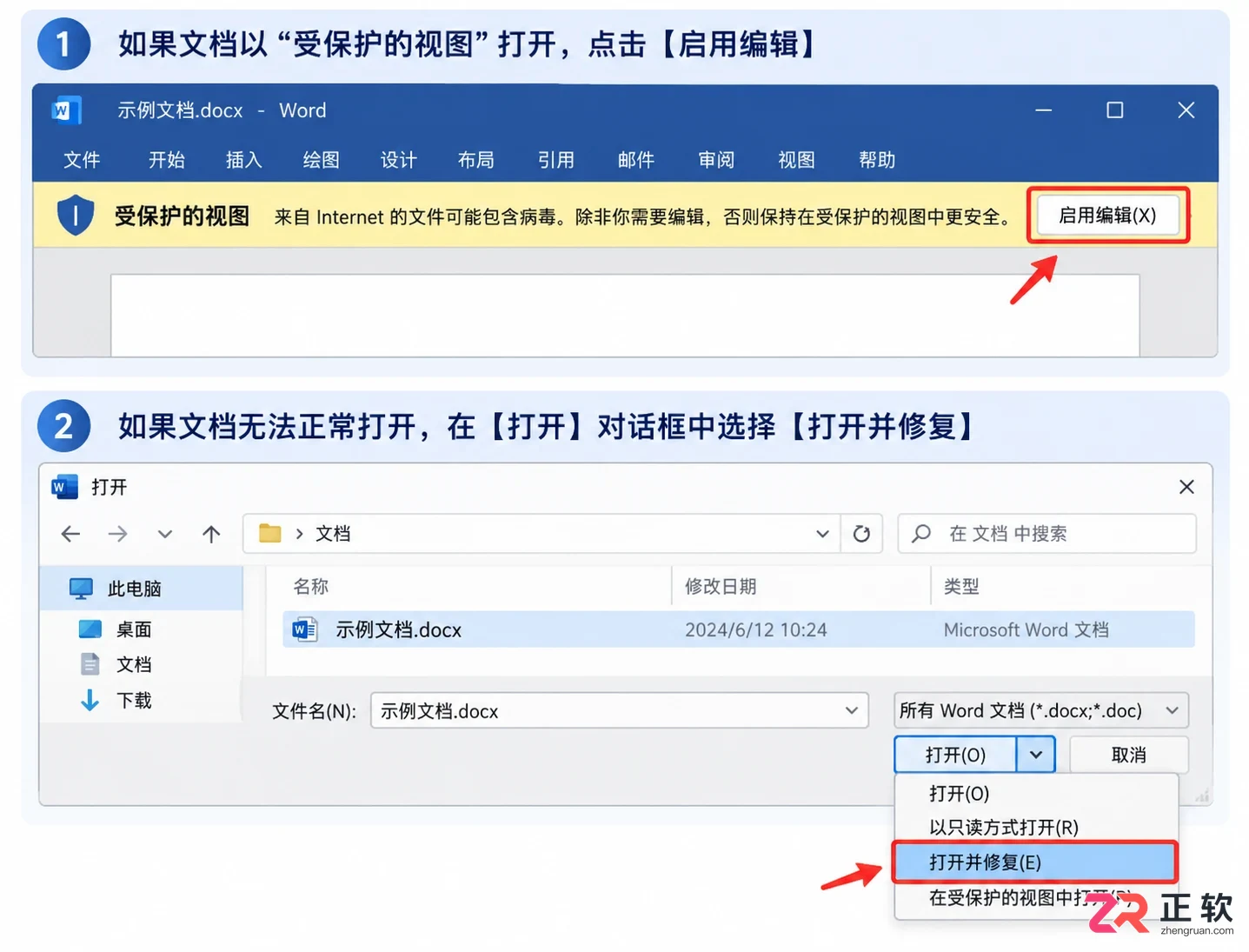
Task: Click the 启用编辑(X) button
Action: pyautogui.click(x=1107, y=216)
